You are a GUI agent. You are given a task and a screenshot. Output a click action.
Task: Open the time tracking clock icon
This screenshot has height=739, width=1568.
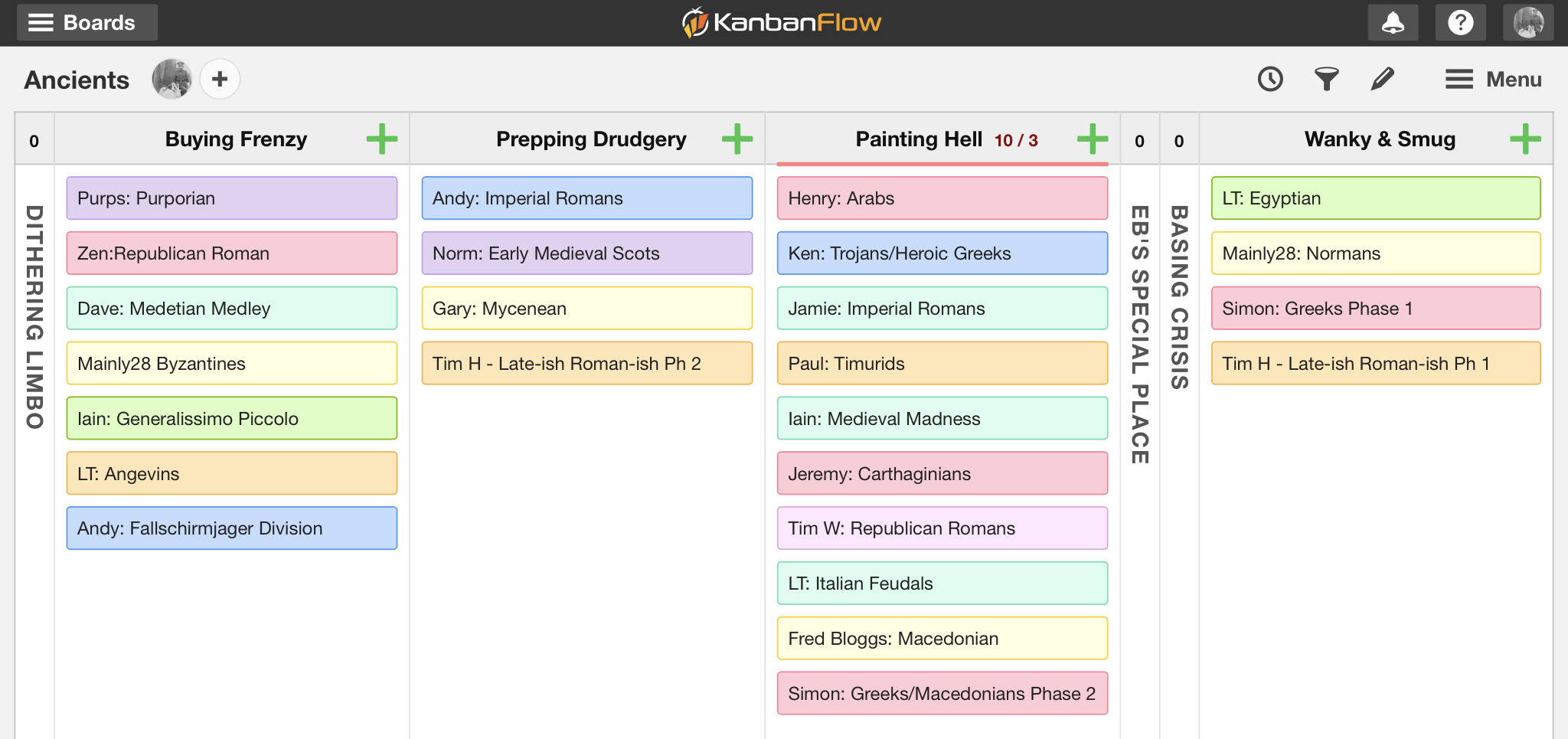1270,79
